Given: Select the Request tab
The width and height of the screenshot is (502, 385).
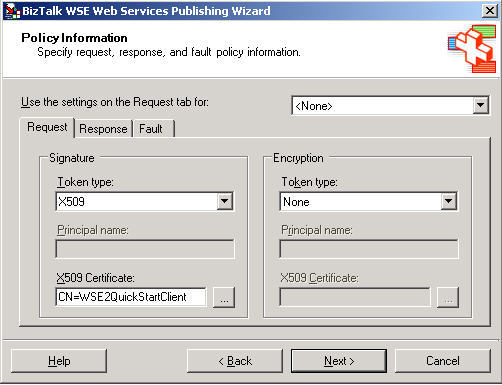Looking at the screenshot, I should coord(47,127).
